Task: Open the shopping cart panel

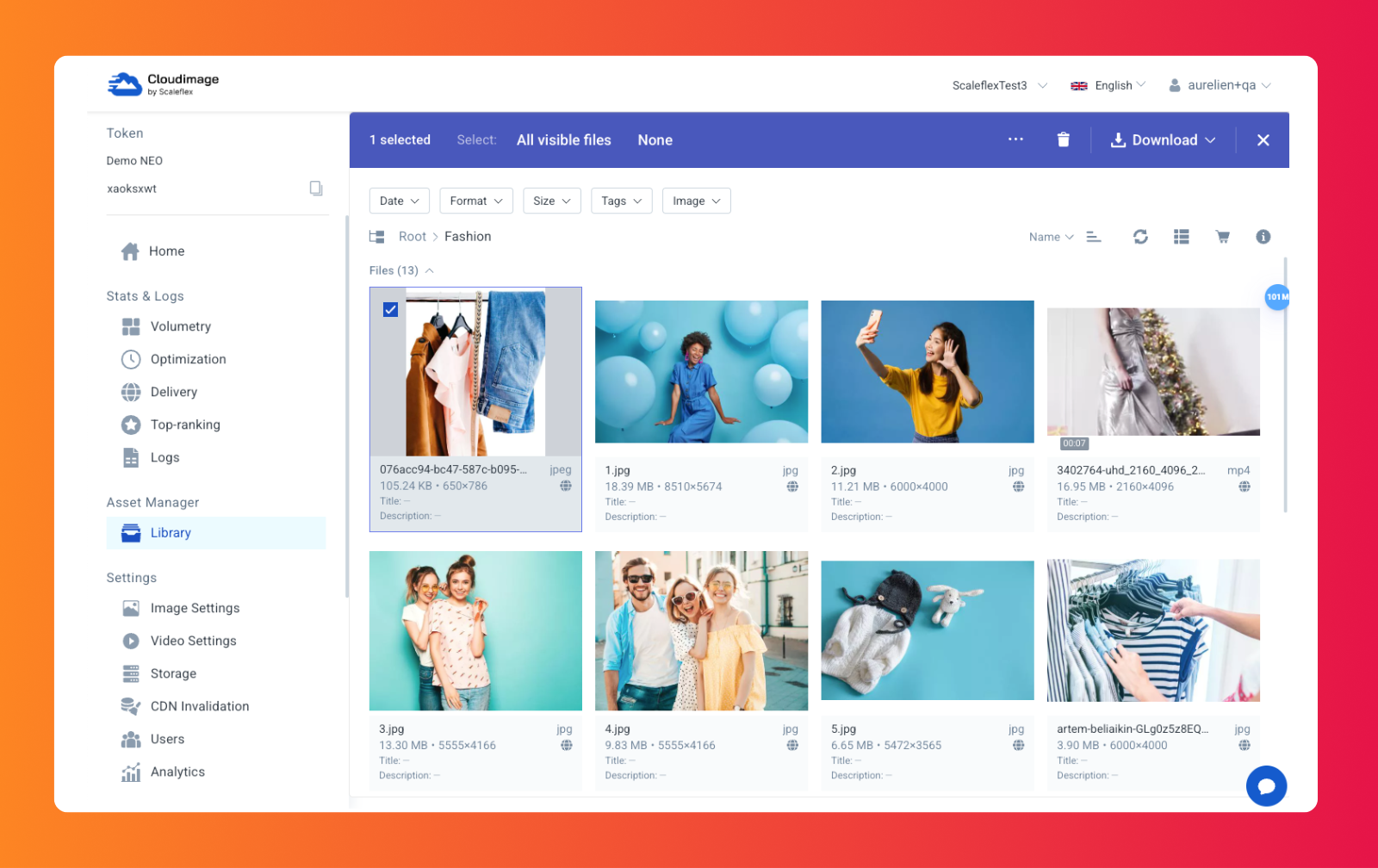Action: pos(1222,236)
